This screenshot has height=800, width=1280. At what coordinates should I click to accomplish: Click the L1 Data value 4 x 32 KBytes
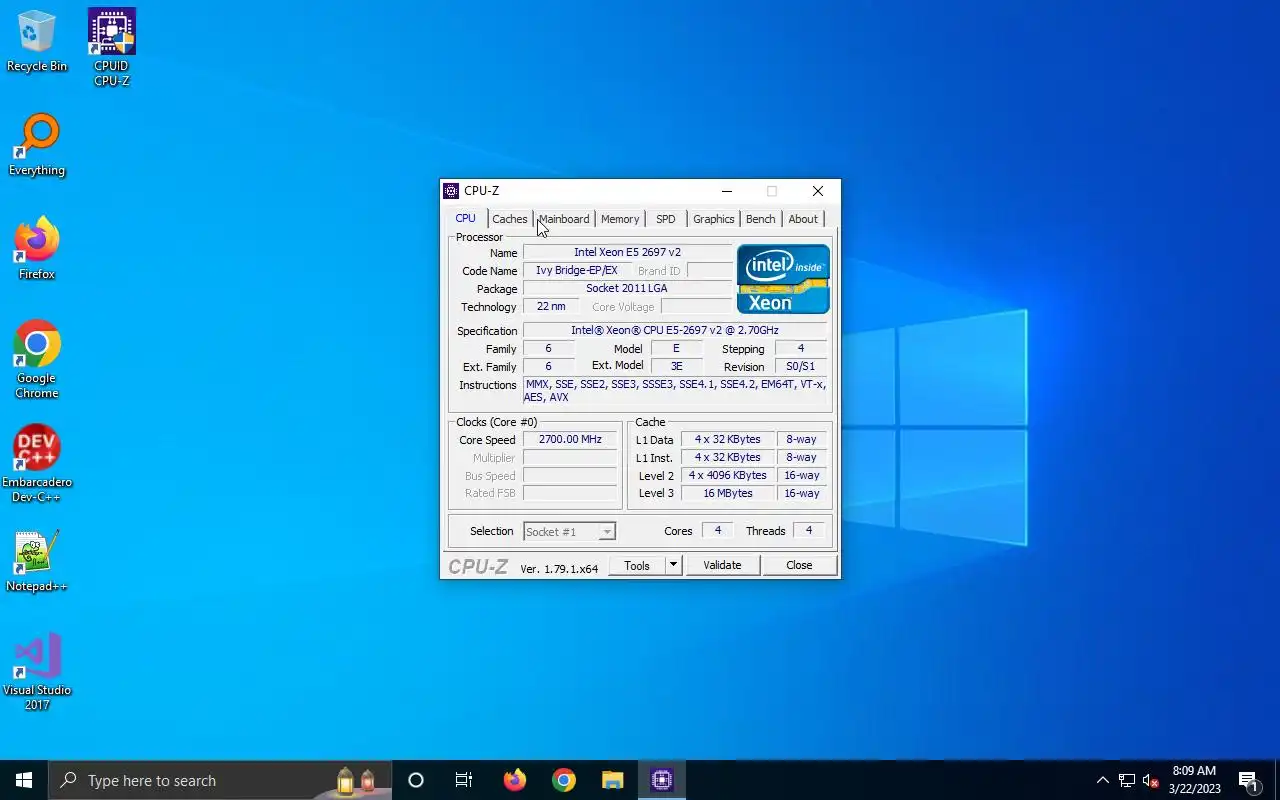pos(728,439)
